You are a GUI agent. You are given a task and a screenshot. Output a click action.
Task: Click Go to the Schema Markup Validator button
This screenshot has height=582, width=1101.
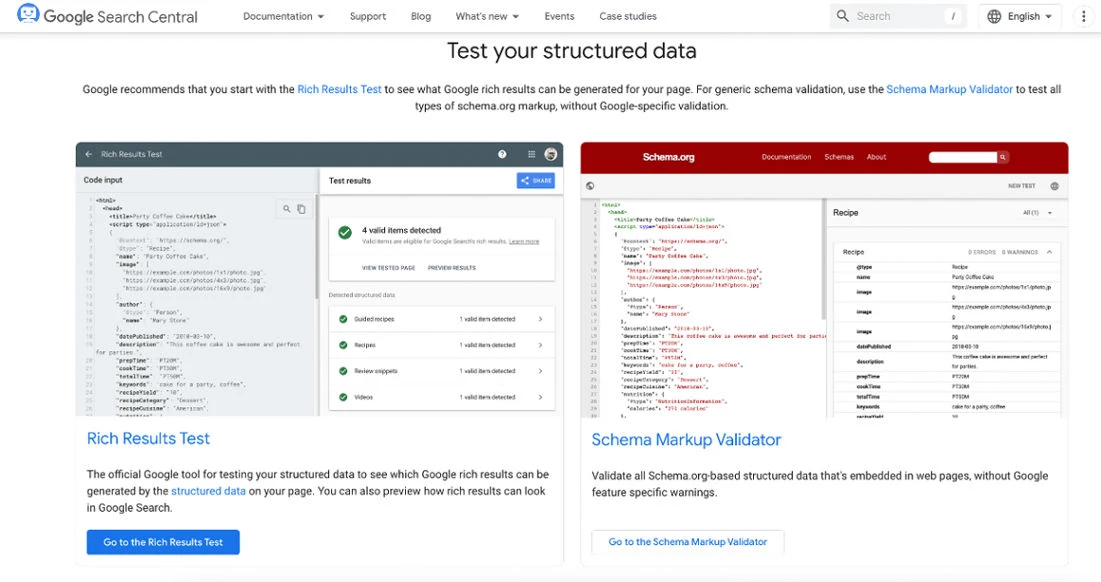pos(688,542)
